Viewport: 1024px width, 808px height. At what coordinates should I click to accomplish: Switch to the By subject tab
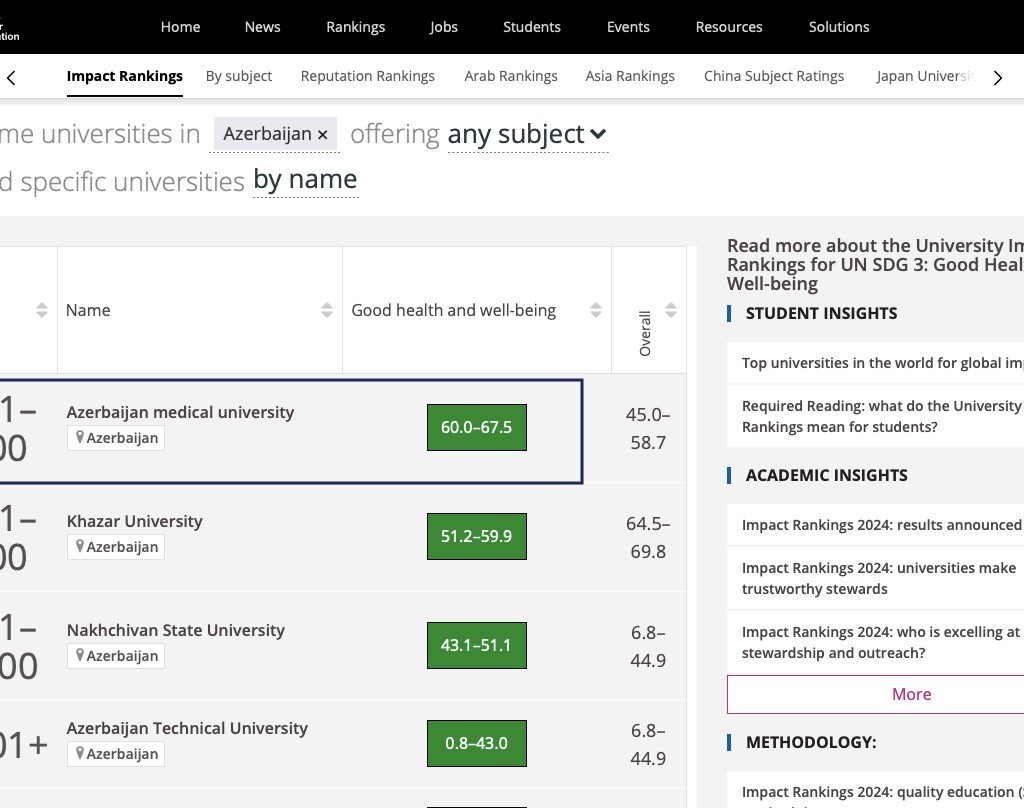click(x=239, y=76)
